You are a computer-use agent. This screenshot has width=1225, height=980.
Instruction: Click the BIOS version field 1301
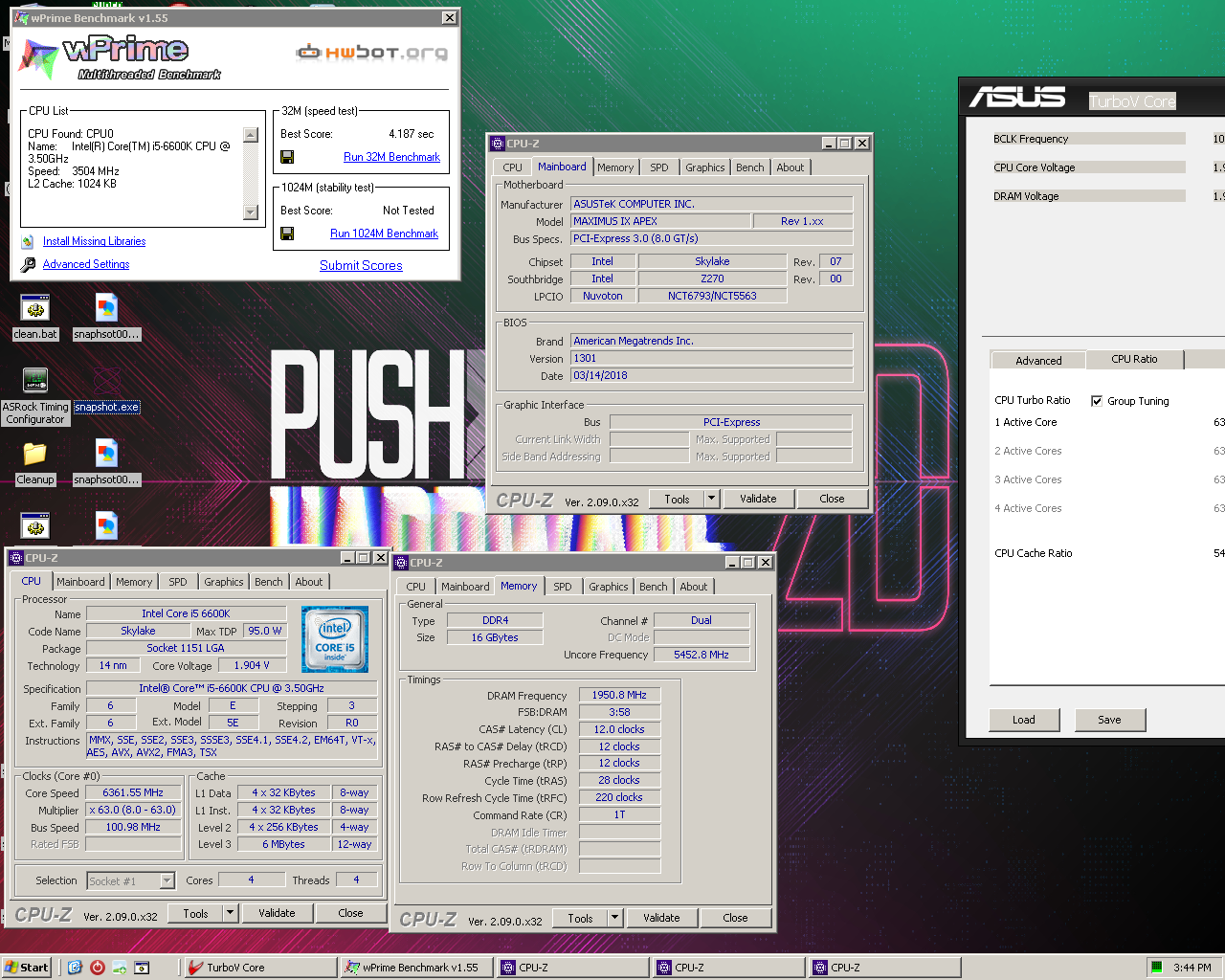click(x=711, y=358)
